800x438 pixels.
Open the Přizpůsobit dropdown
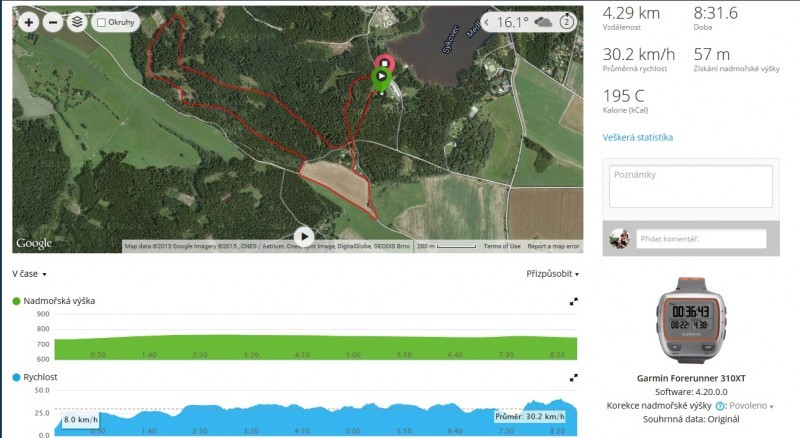point(553,274)
